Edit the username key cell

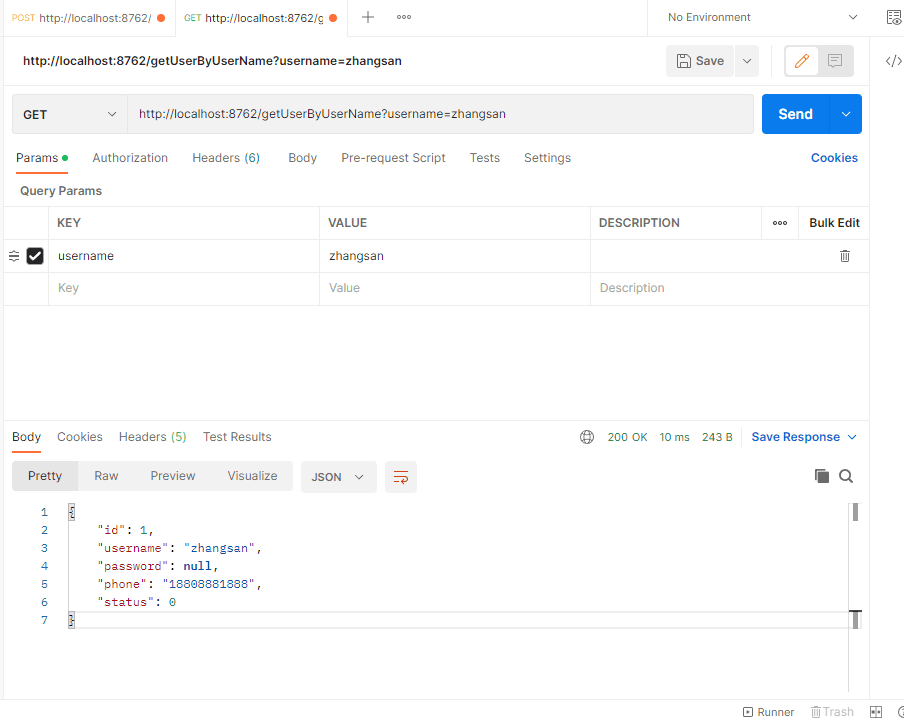pos(184,256)
